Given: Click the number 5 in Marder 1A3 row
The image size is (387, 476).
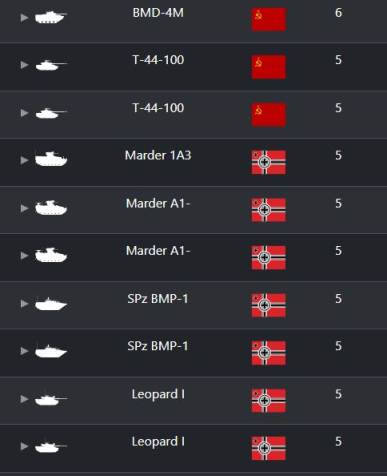Looking at the screenshot, I should (x=338, y=155).
